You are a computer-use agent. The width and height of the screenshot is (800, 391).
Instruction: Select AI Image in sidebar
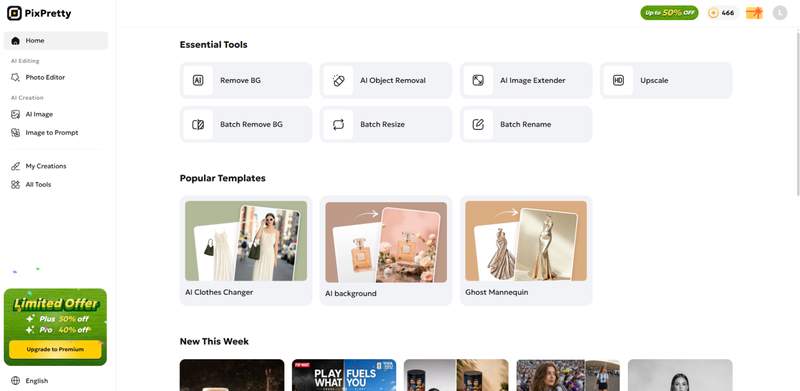tap(56, 114)
